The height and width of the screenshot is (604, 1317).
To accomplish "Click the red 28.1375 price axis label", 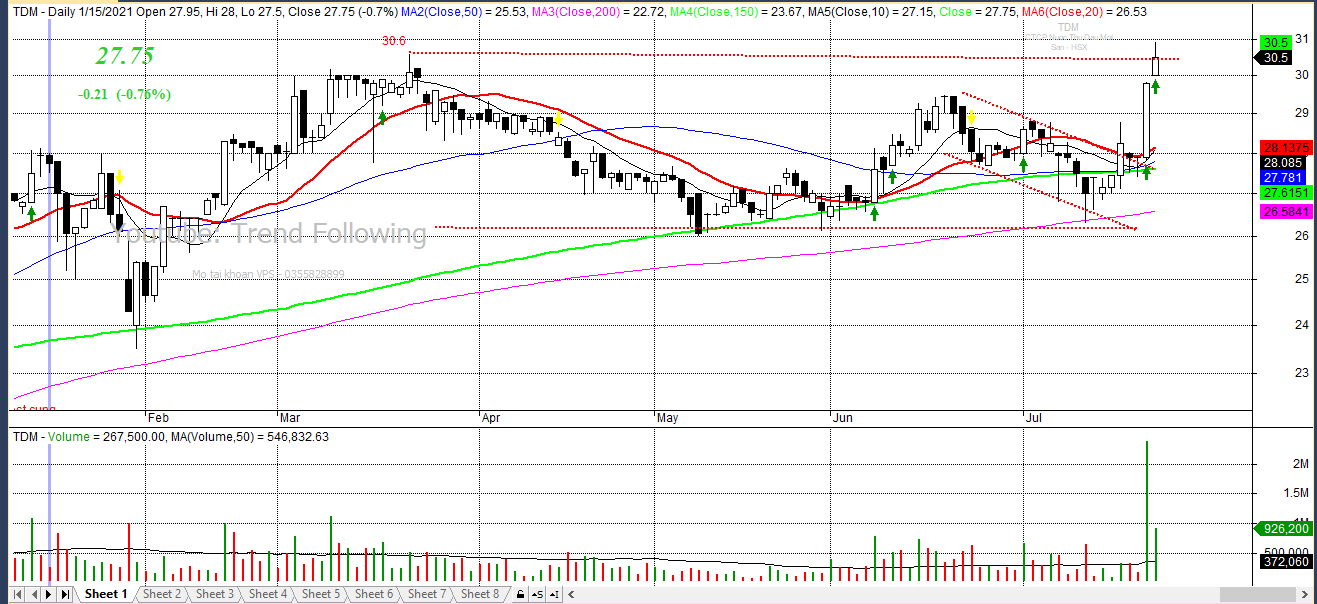I will pos(1282,147).
